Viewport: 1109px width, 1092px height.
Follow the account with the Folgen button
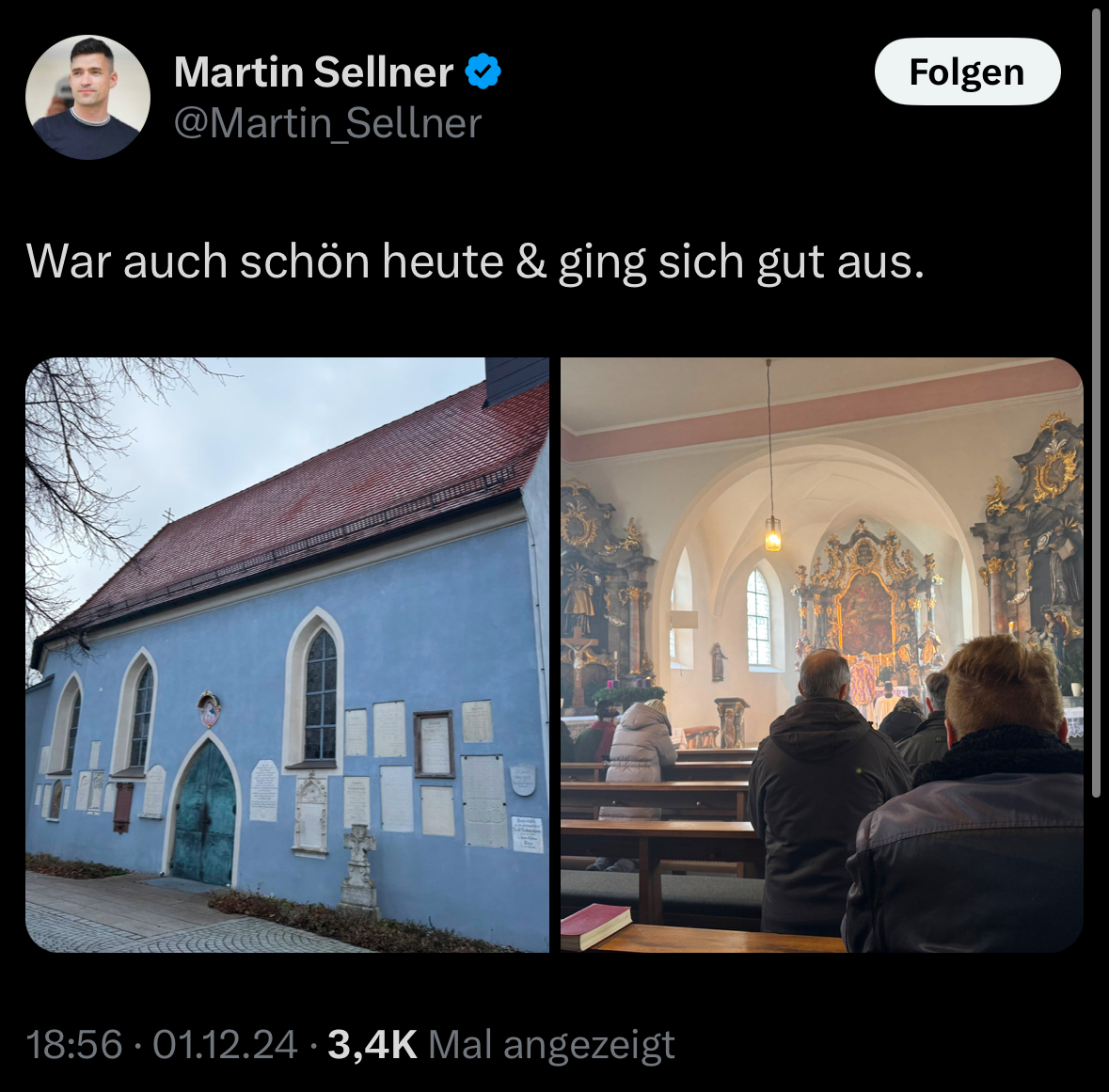(x=967, y=71)
